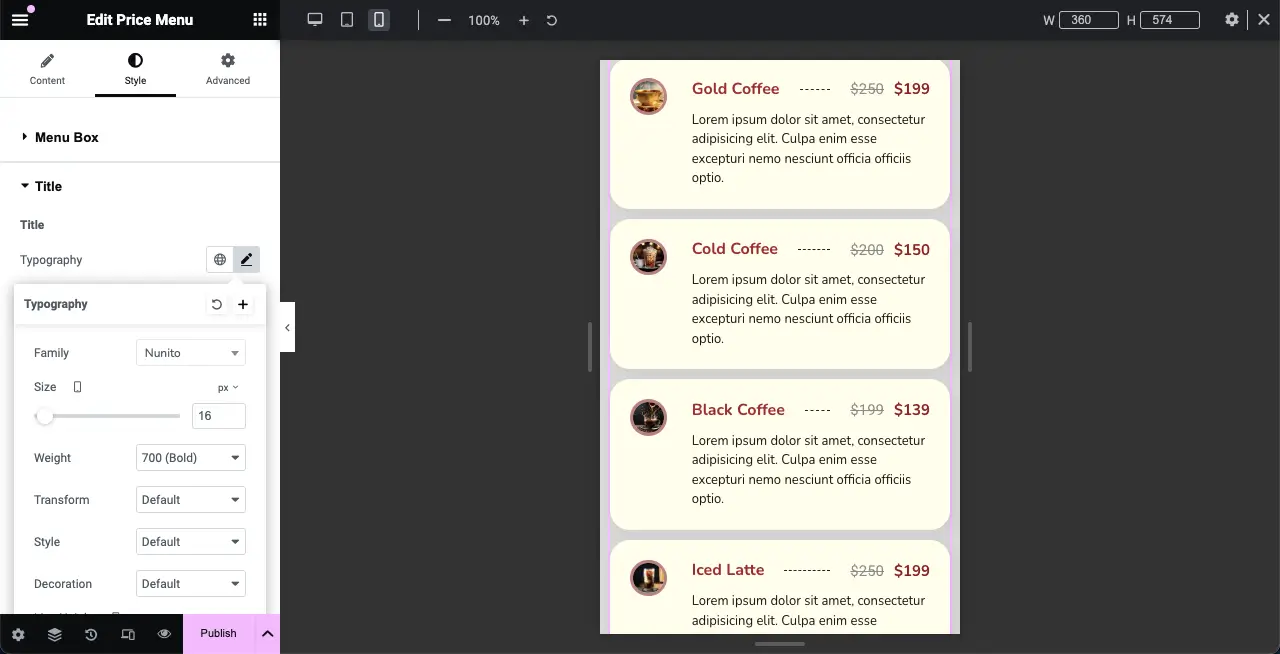Click the struck-through $199 old price
The height and width of the screenshot is (654, 1280).
[x=867, y=410]
